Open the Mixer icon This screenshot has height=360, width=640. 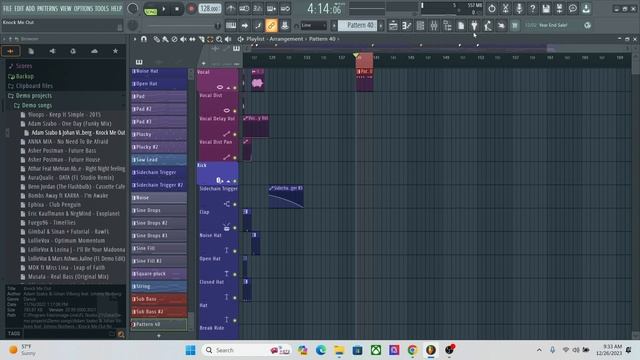tap(434, 26)
